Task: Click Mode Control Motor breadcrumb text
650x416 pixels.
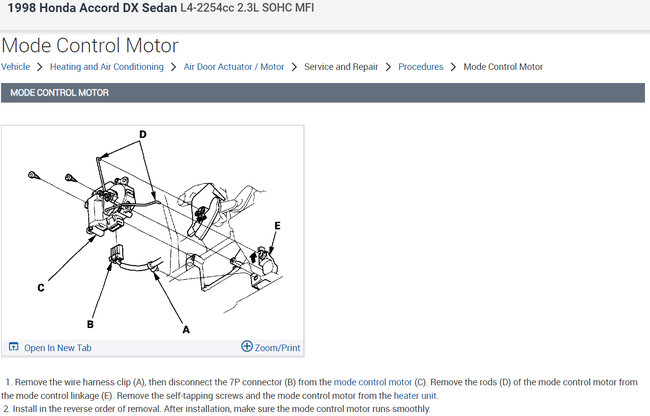Action: 503,67
